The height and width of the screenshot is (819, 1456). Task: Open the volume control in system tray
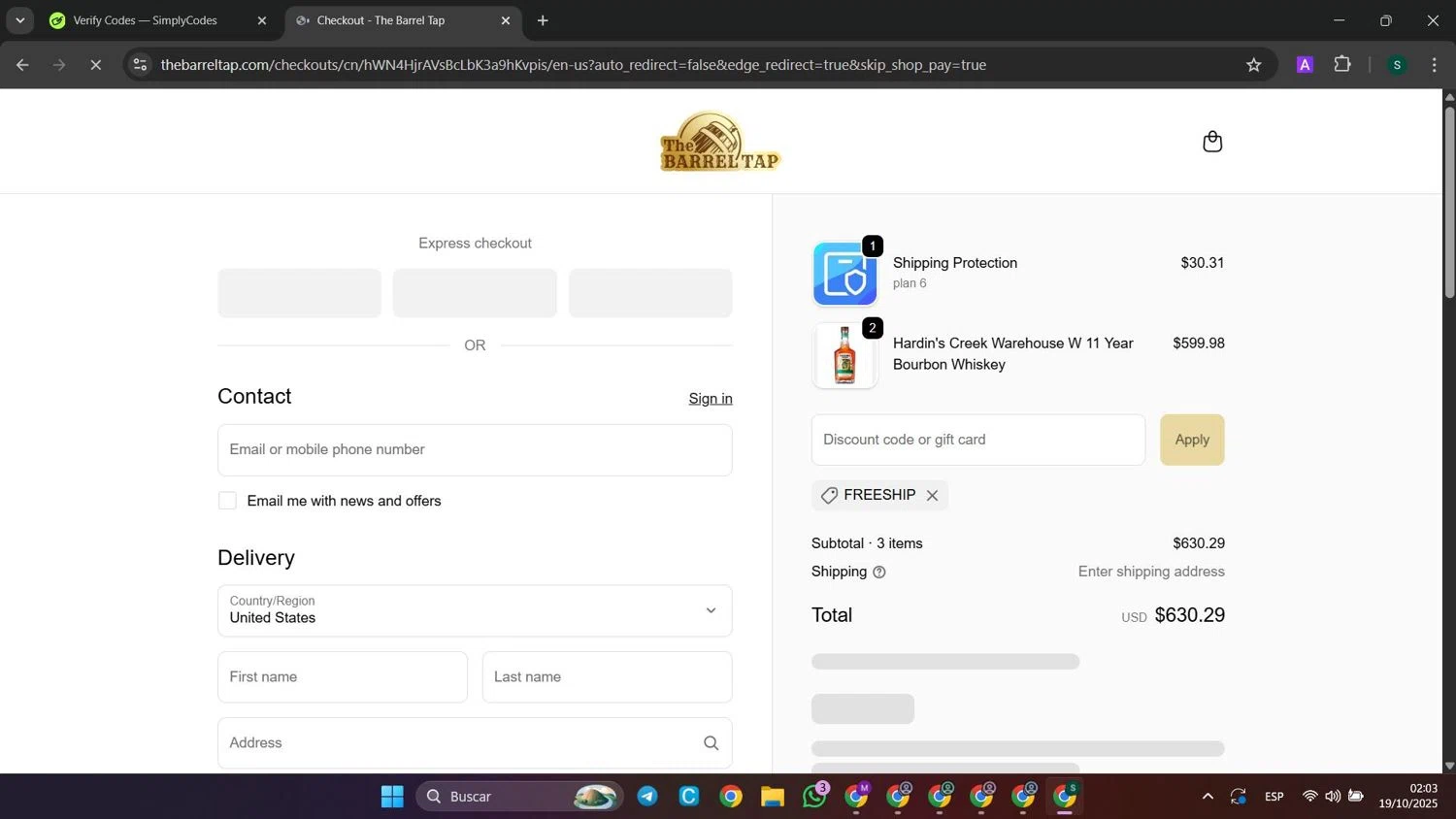tap(1333, 797)
